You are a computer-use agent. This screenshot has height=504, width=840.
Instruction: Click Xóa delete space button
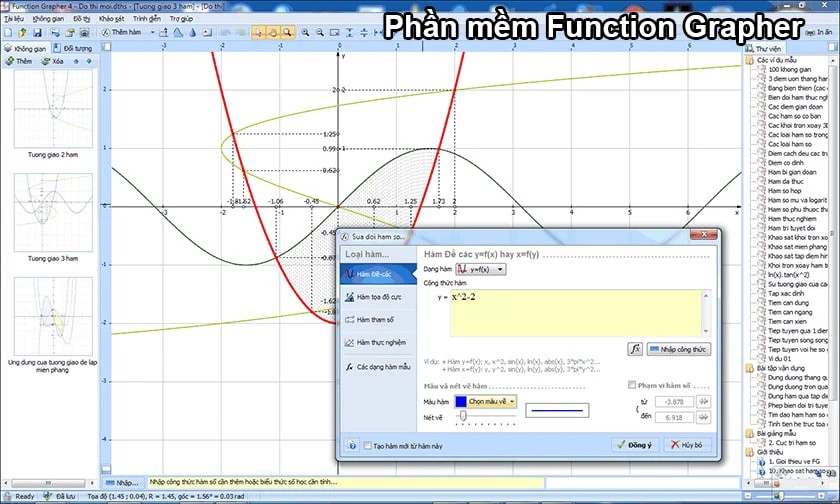pos(52,61)
